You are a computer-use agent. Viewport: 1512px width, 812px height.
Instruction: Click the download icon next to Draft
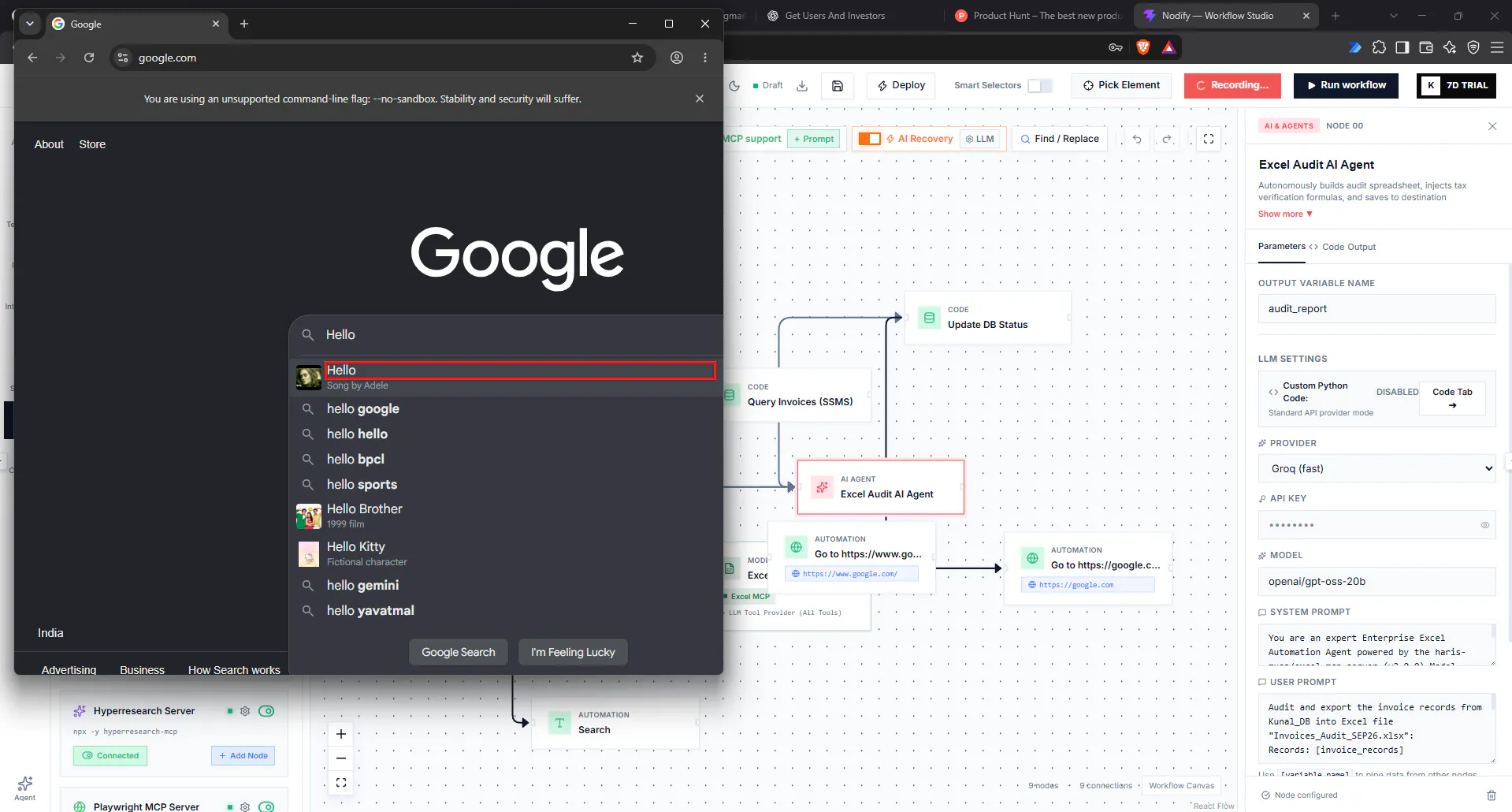[802, 85]
